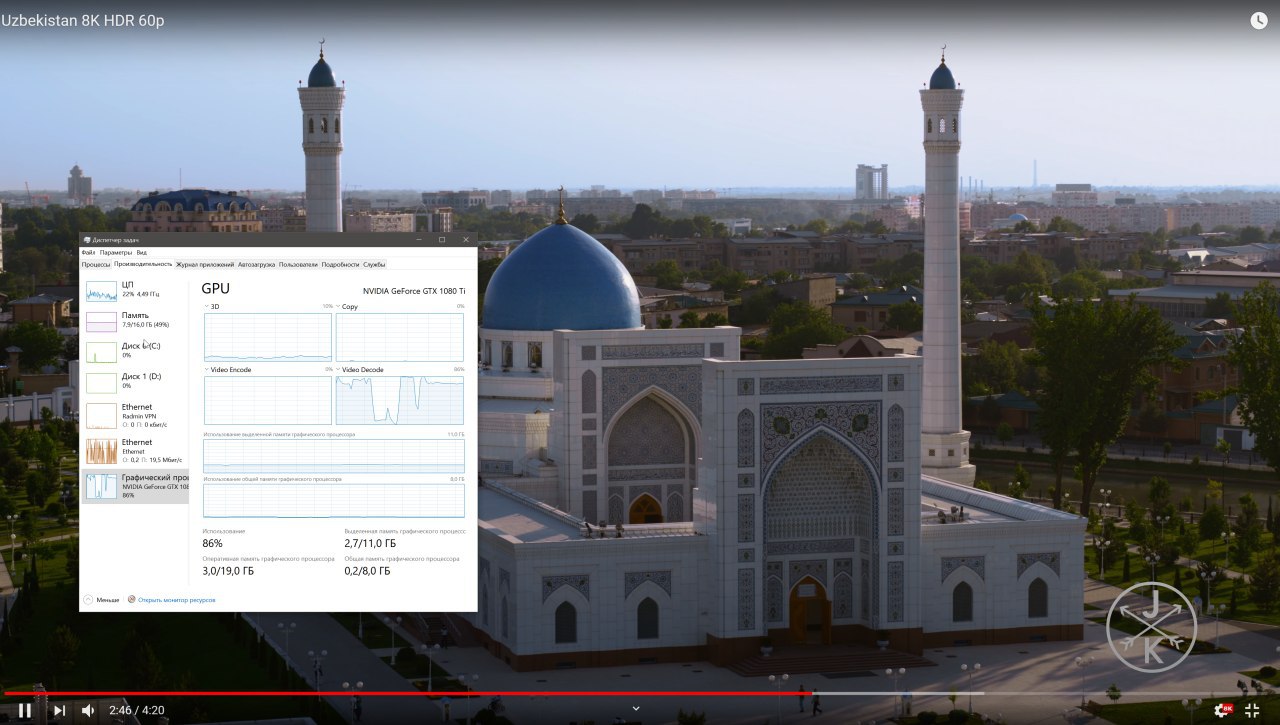Select the Графический процессор sidebar item
1280x725 pixels.
coord(134,486)
